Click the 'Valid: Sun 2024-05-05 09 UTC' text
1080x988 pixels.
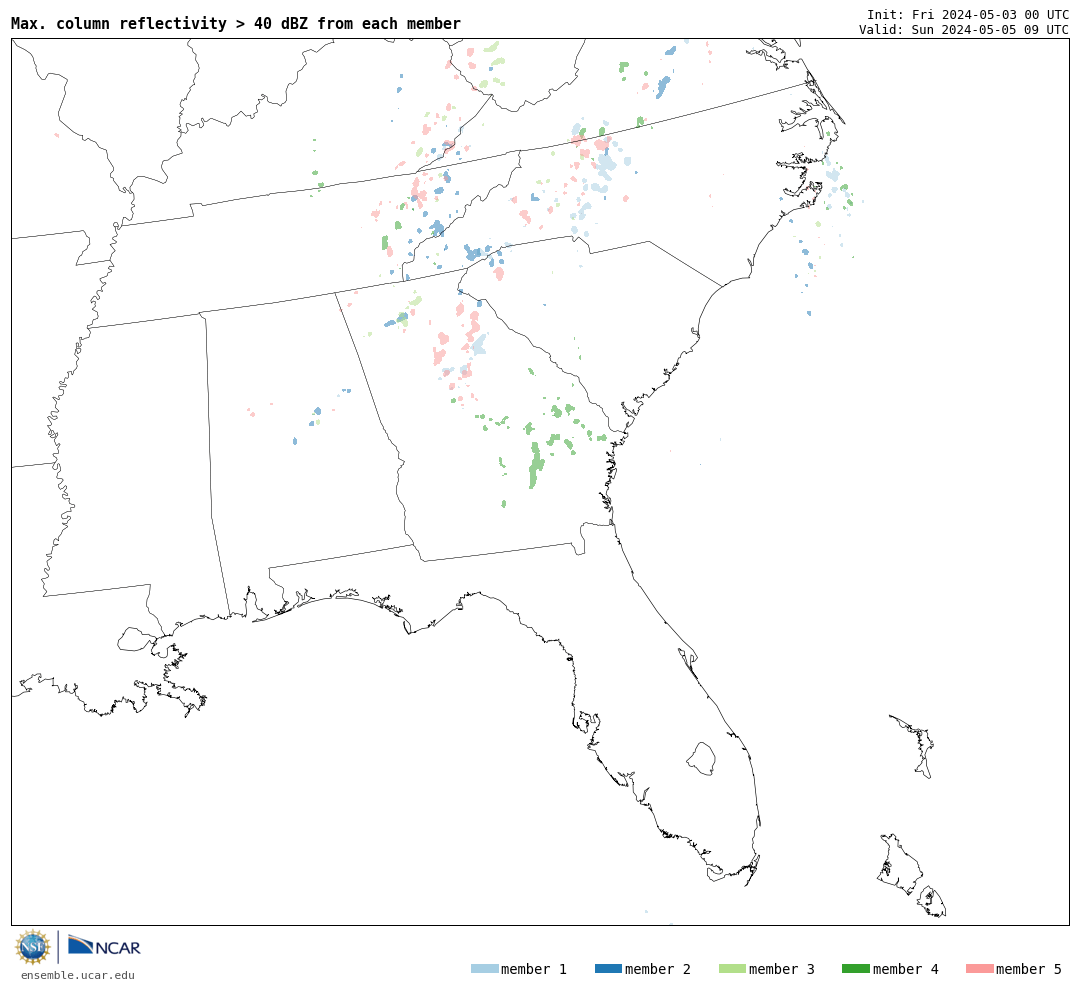point(964,29)
